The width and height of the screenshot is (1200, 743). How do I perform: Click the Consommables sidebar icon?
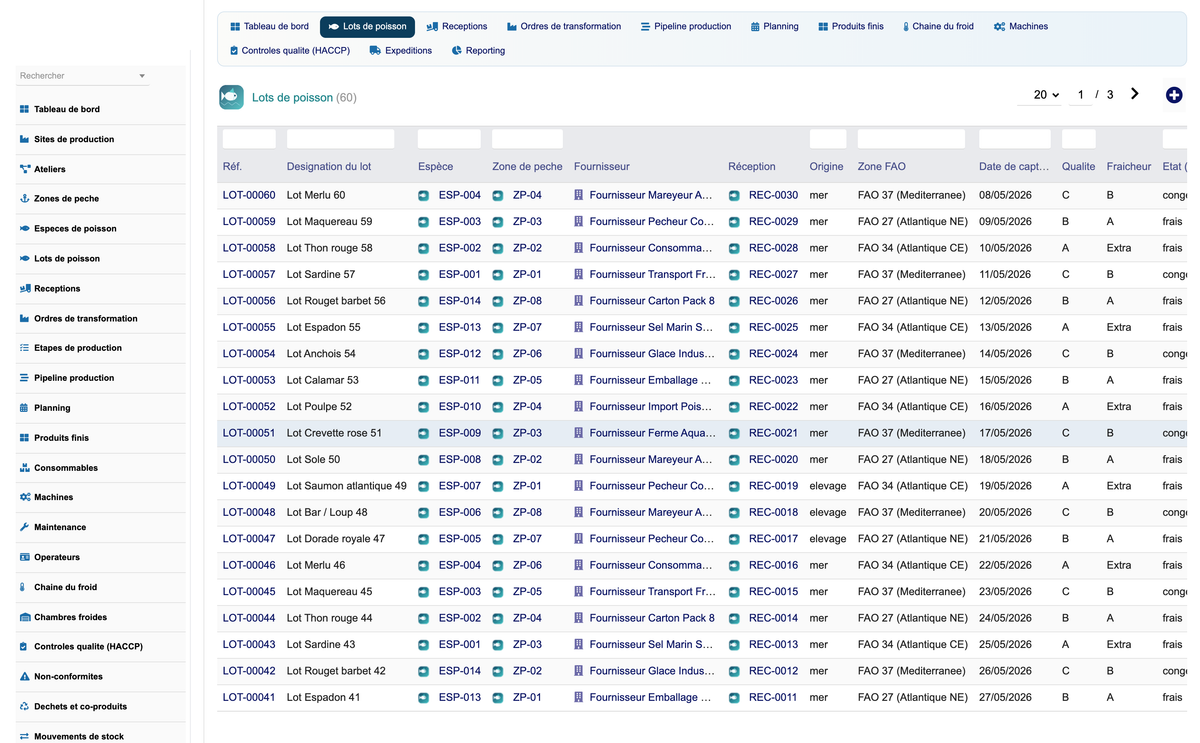pos(25,468)
